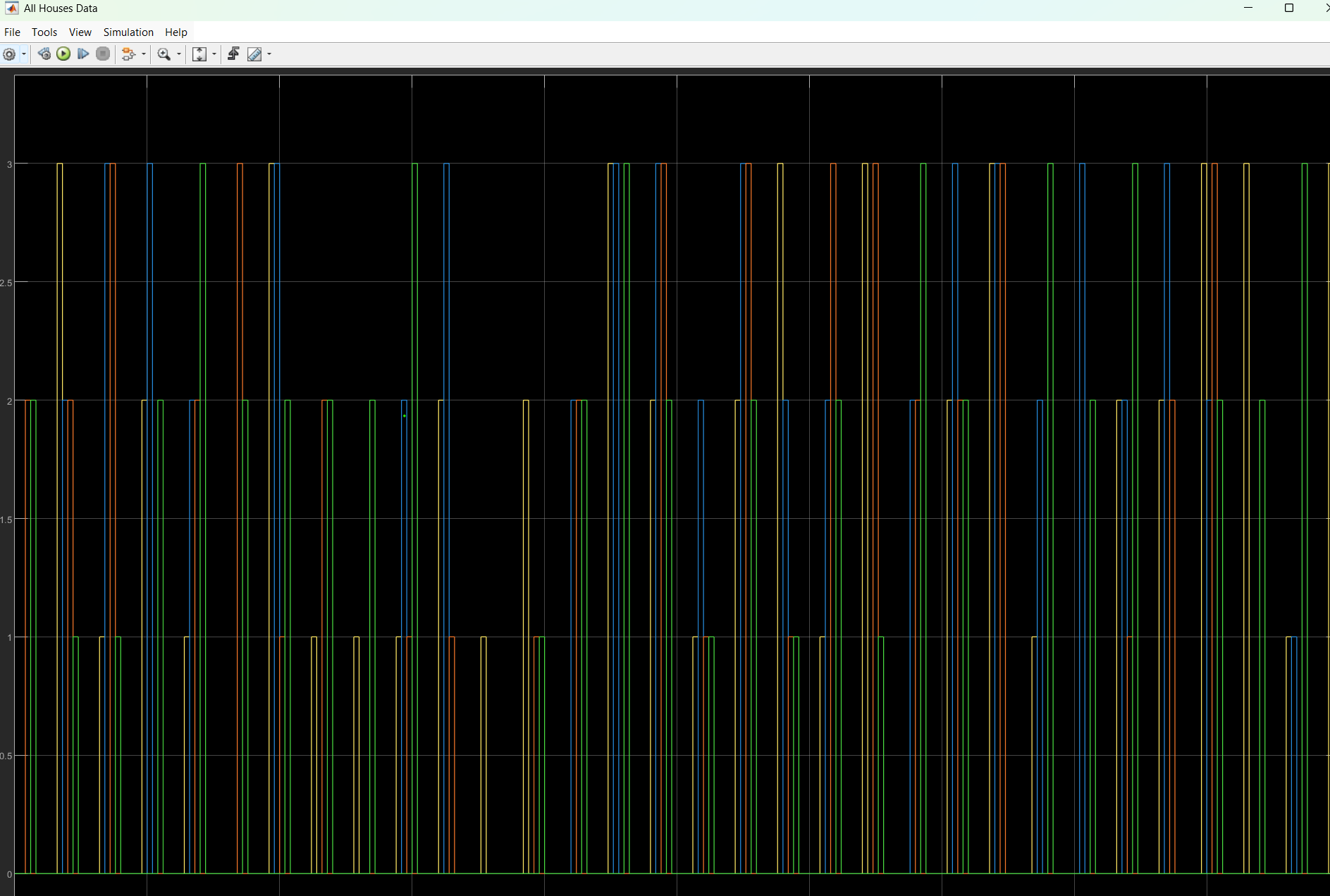Open the Tools menu
This screenshot has width=1330, height=896.
point(44,32)
